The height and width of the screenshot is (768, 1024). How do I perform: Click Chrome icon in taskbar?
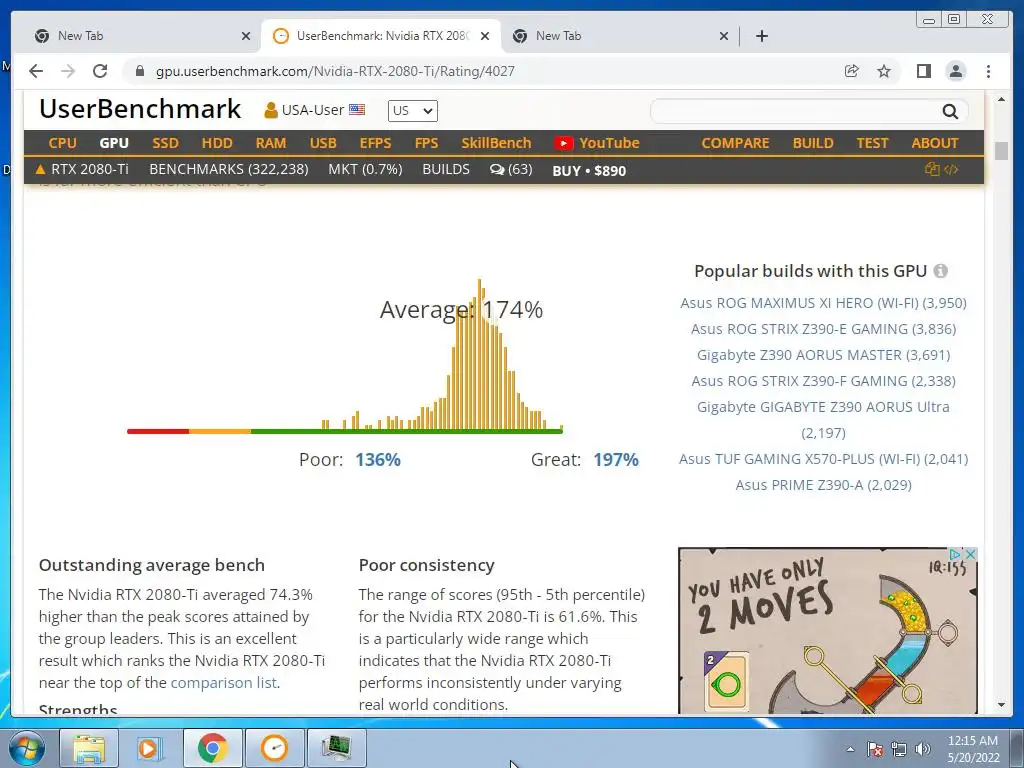pos(212,748)
